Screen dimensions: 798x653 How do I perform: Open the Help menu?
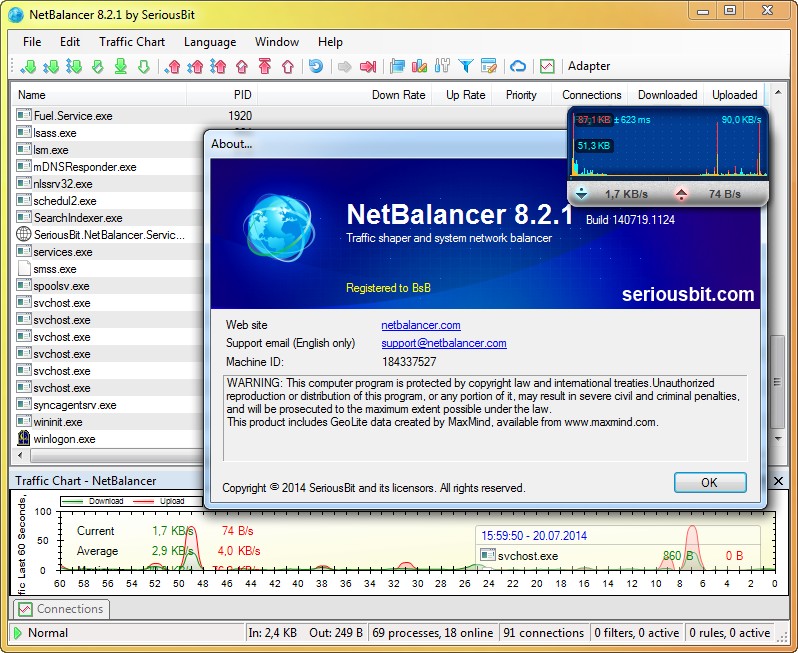330,42
